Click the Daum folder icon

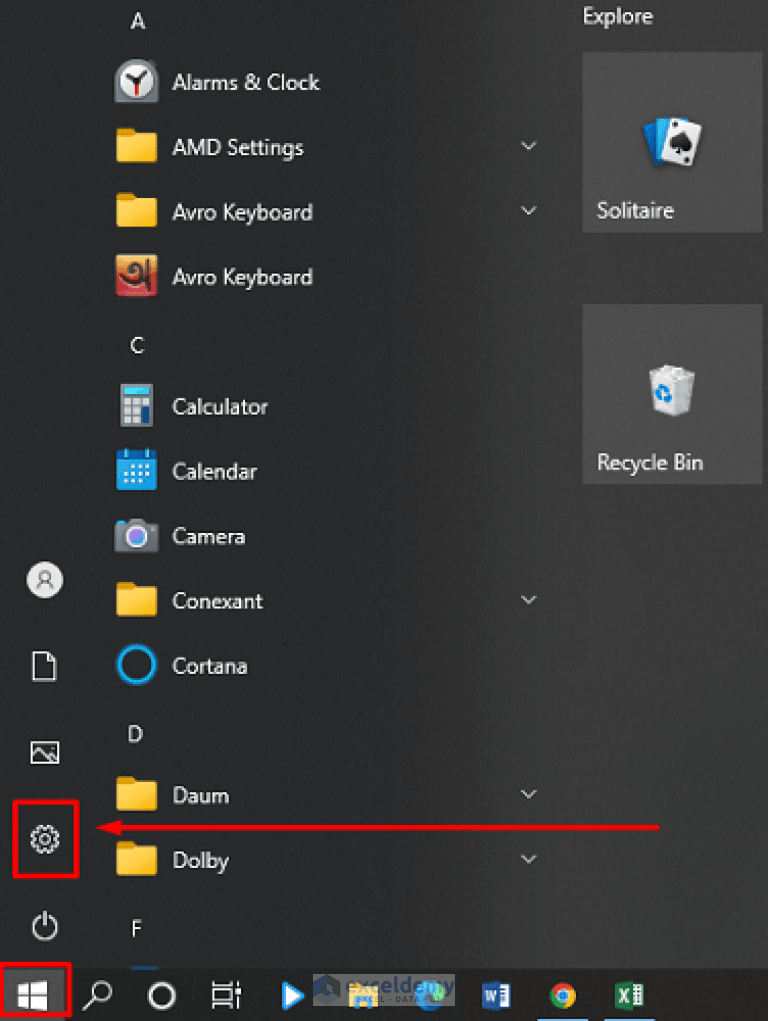pyautogui.click(x=136, y=794)
